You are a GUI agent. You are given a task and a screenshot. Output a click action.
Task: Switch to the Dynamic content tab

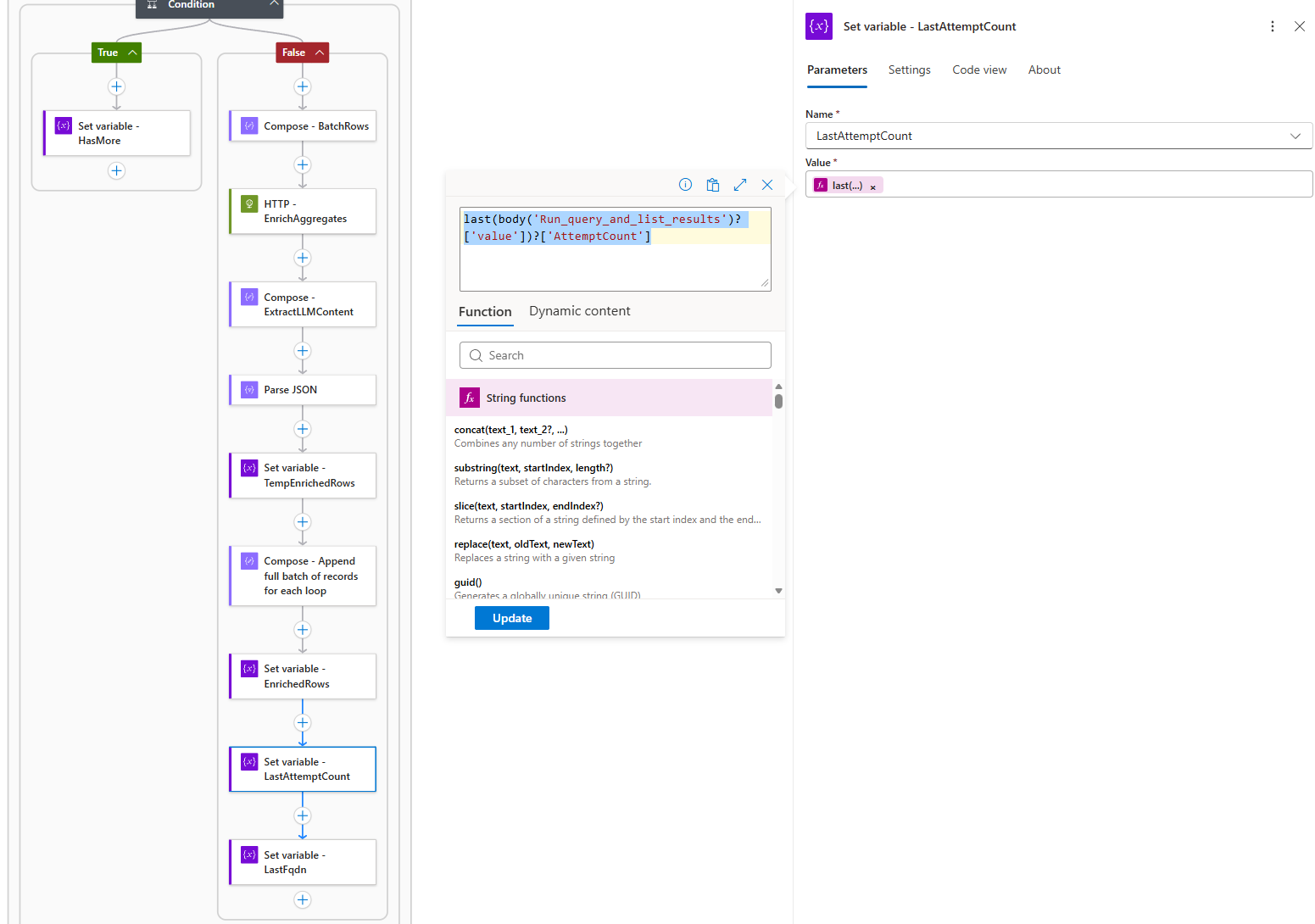579,311
